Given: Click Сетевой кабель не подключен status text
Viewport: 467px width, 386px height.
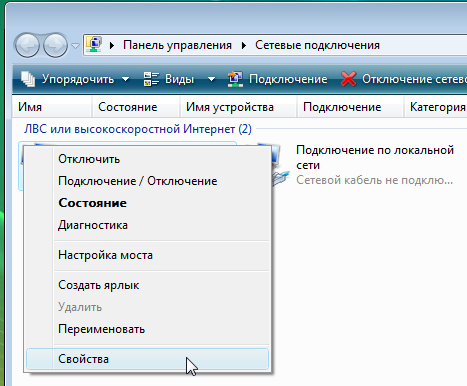Looking at the screenshot, I should [x=374, y=180].
